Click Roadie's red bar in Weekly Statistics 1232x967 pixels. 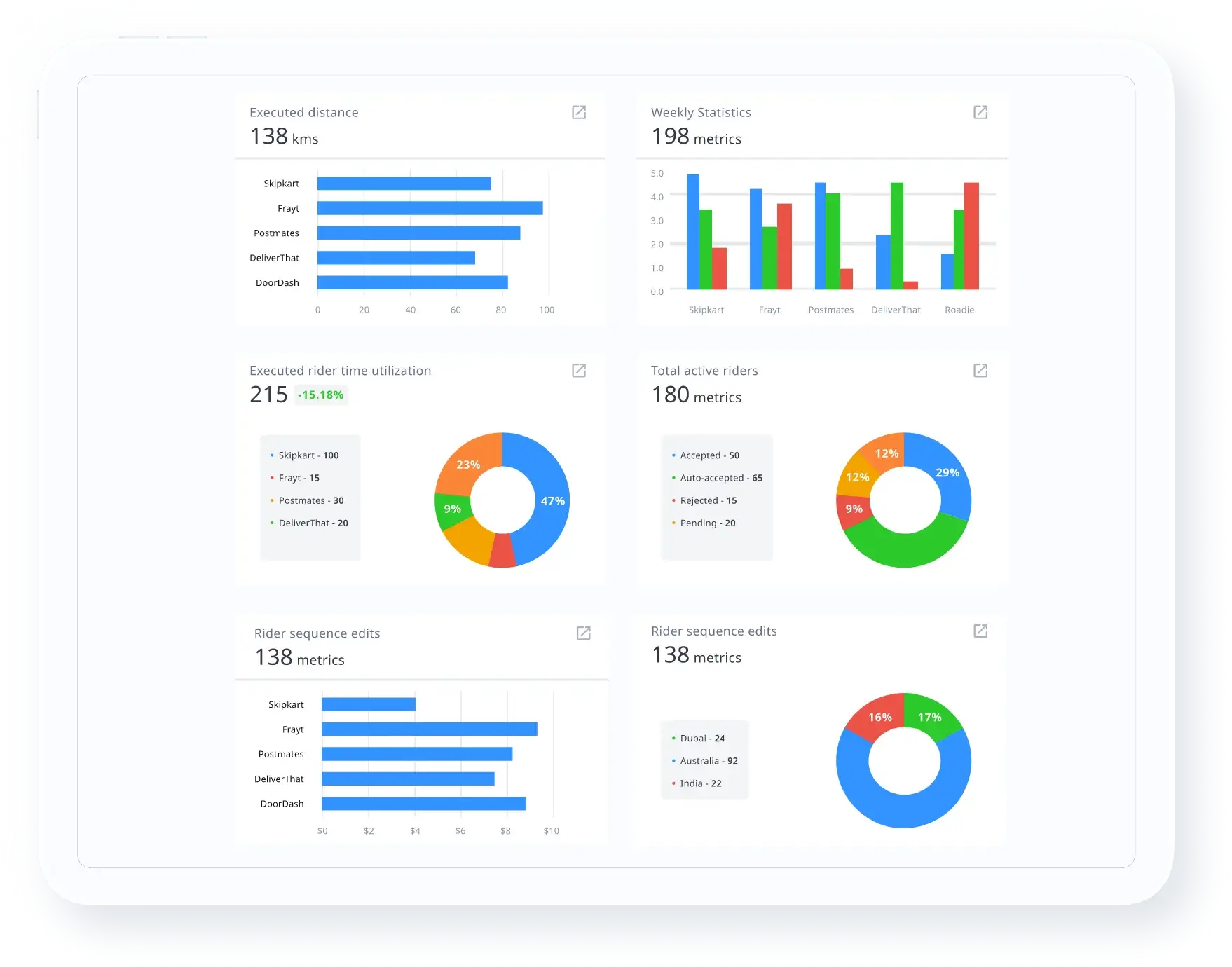click(971, 235)
